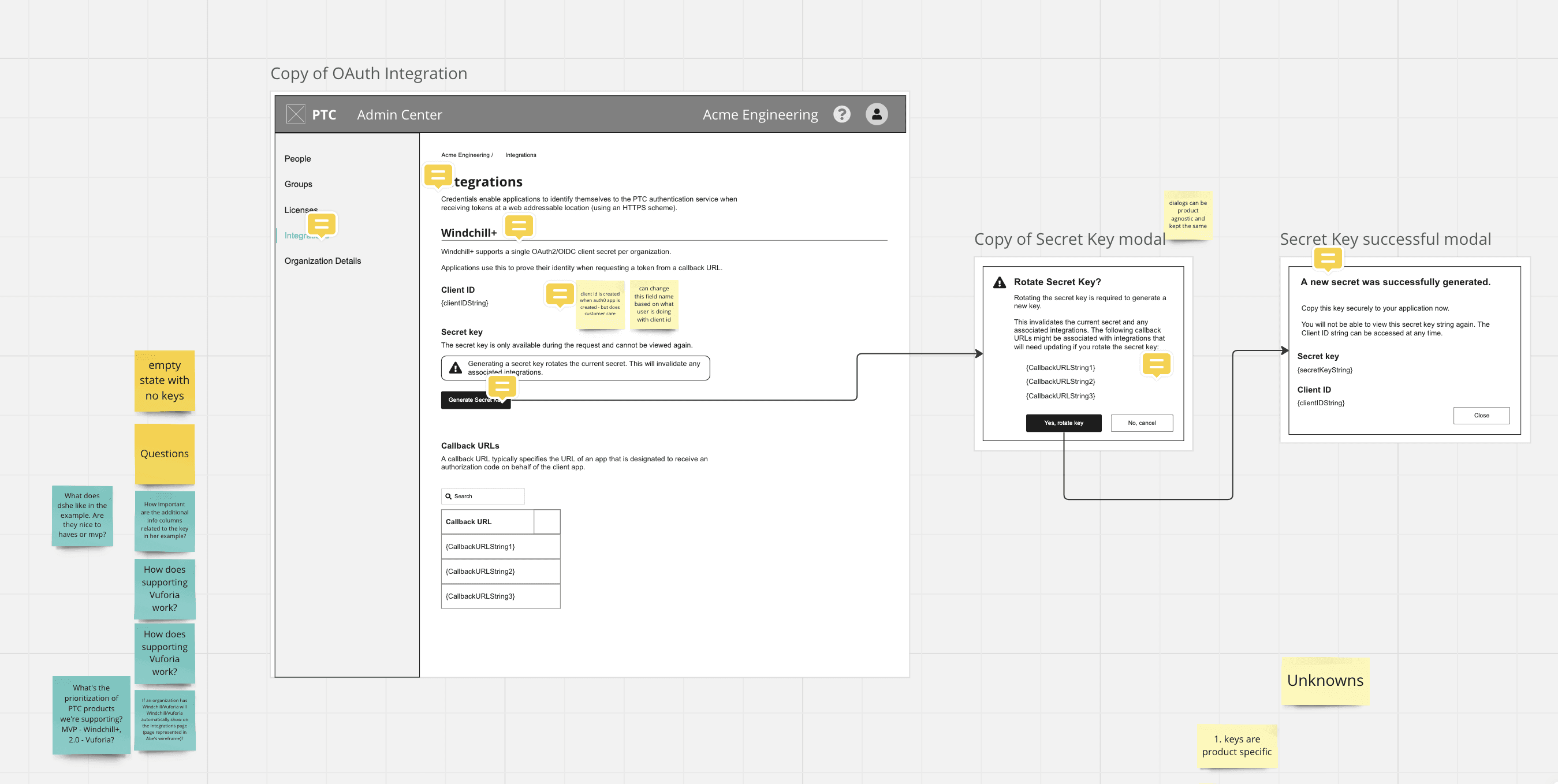Open comment bubble next to Windchill+ heading
The image size is (1558, 784).
(x=519, y=226)
